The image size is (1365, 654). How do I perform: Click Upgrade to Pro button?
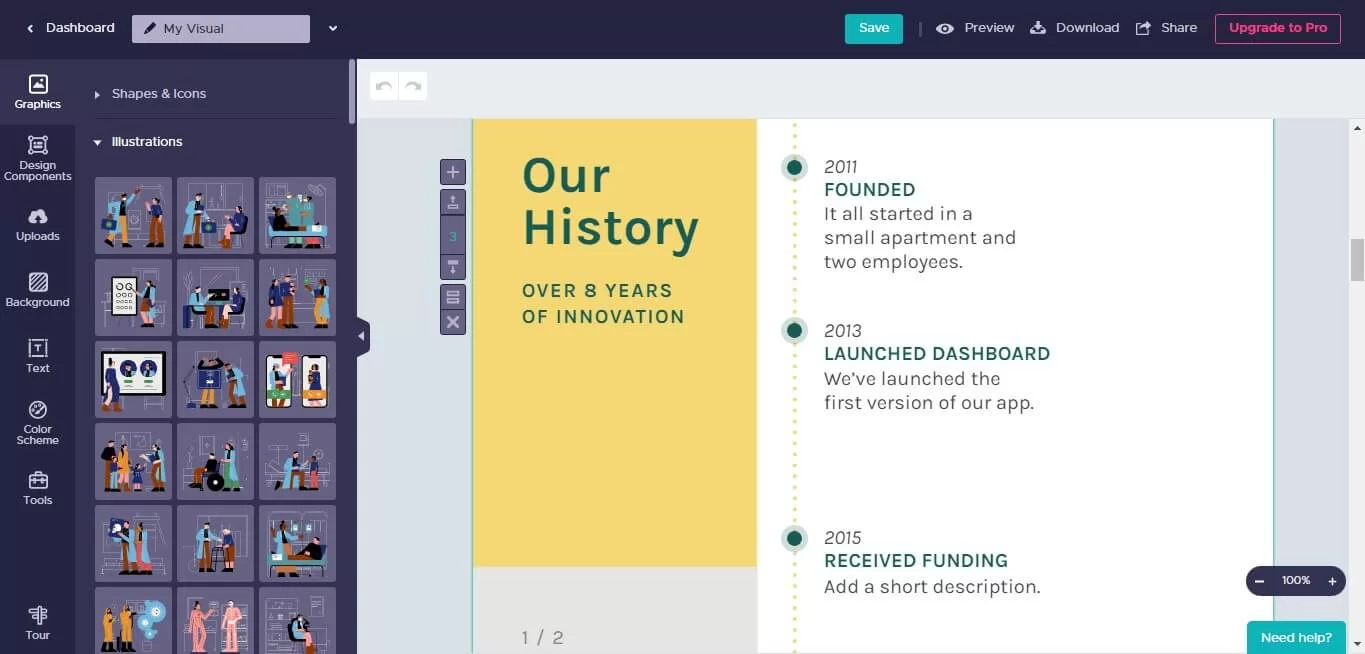(x=1277, y=28)
